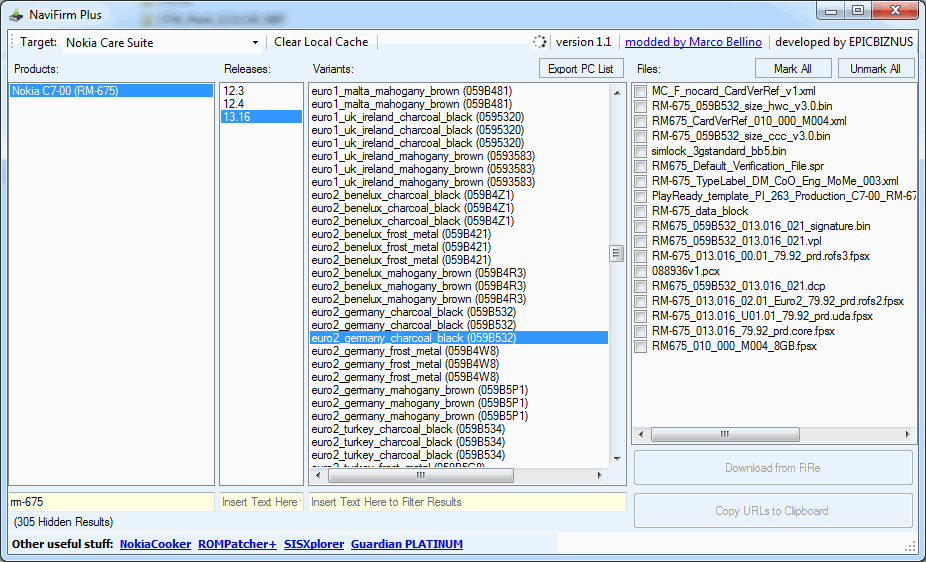The width and height of the screenshot is (926, 562).
Task: Click Variants list scroll up arrow
Action: tap(617, 93)
